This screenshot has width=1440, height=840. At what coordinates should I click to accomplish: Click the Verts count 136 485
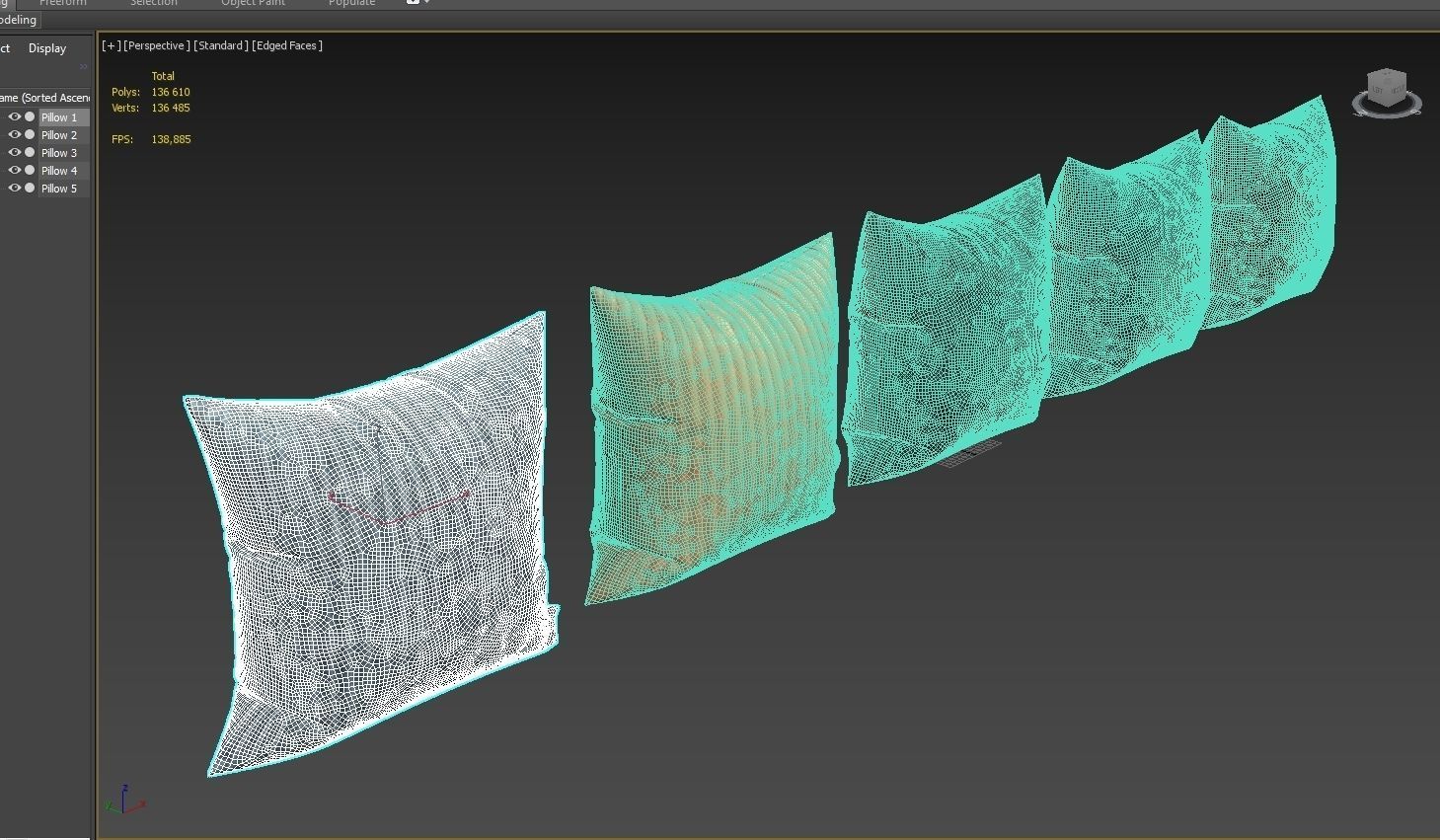170,108
